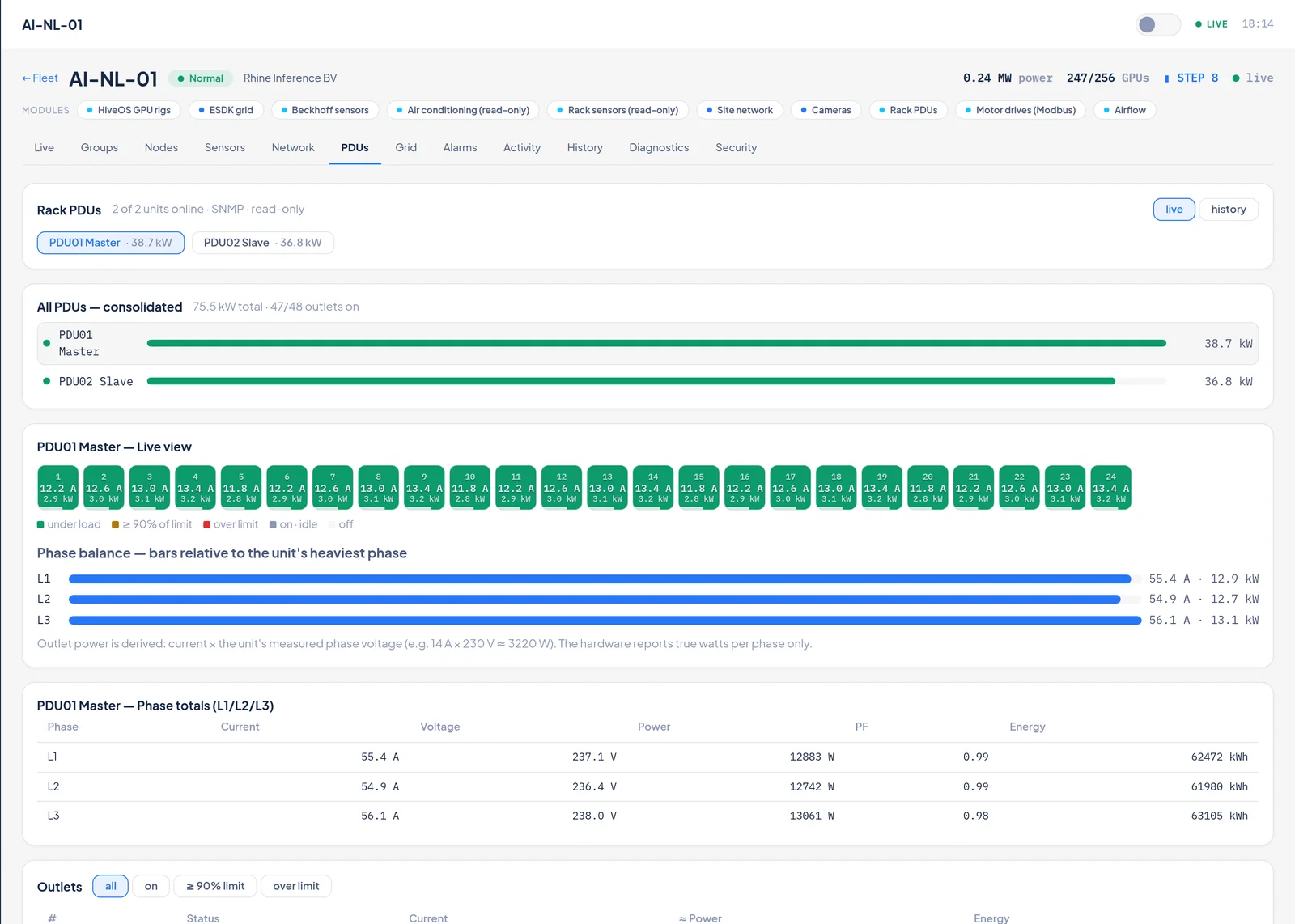1295x924 pixels.
Task: Click the L1 row in phase totals
Action: pos(647,757)
